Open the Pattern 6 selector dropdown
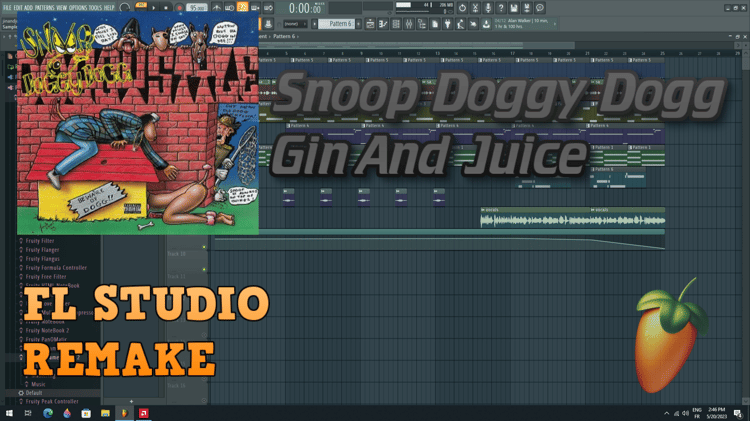Screen dimensions: 750x421 336,23
